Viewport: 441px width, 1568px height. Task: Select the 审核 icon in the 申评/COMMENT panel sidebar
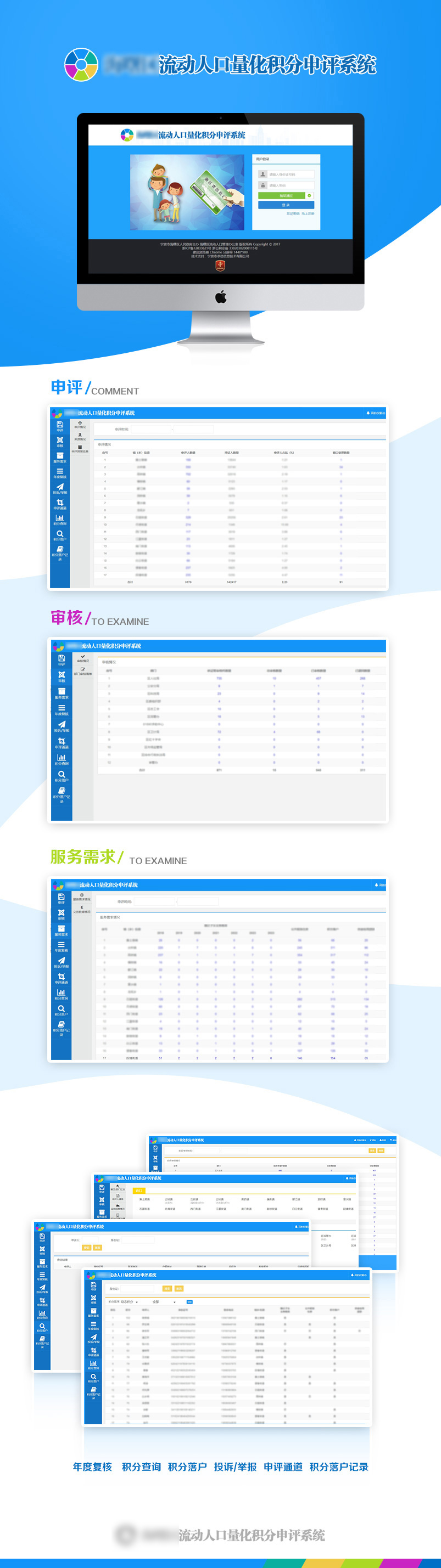pyautogui.click(x=60, y=441)
